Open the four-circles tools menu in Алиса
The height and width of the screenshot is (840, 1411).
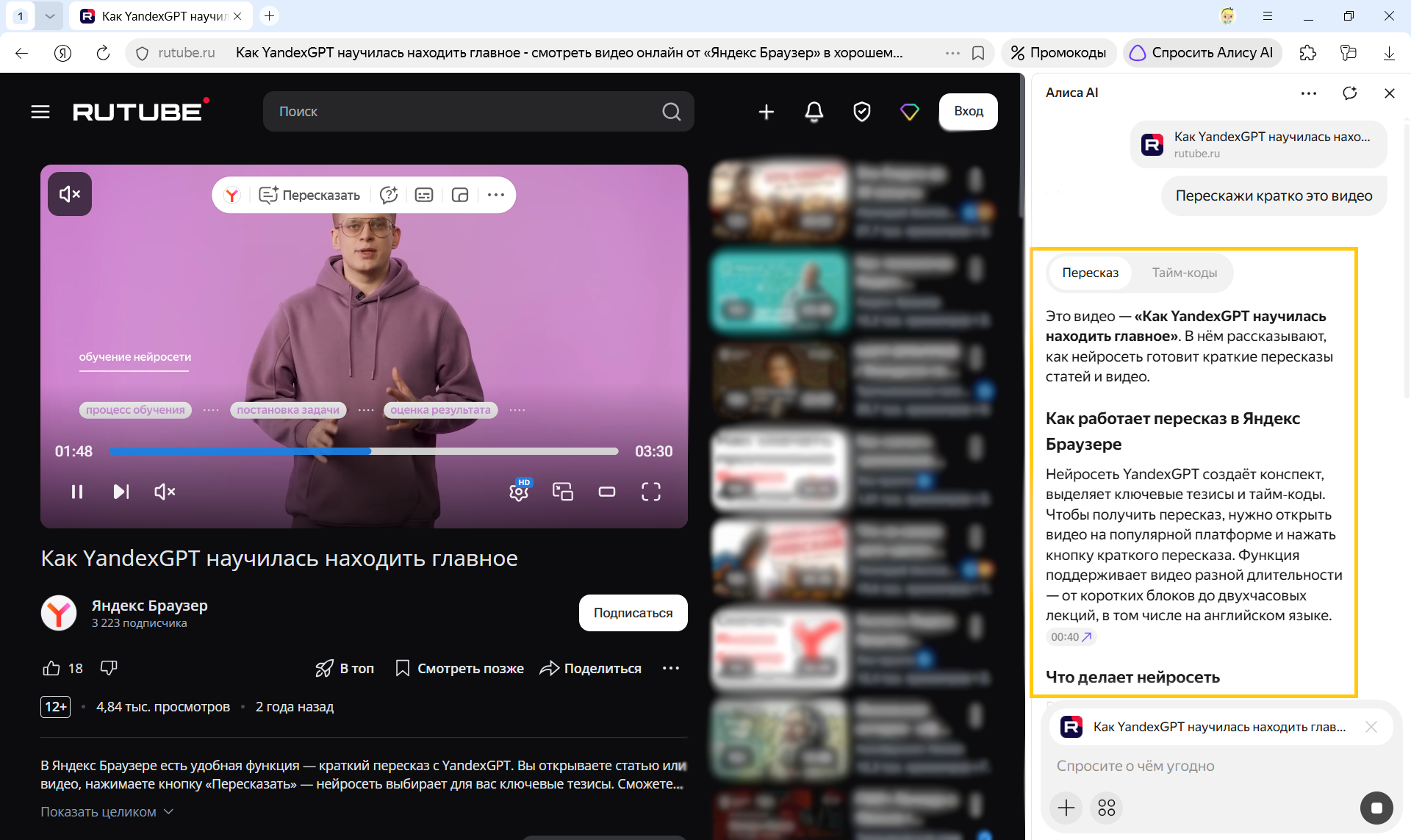pyautogui.click(x=1107, y=808)
